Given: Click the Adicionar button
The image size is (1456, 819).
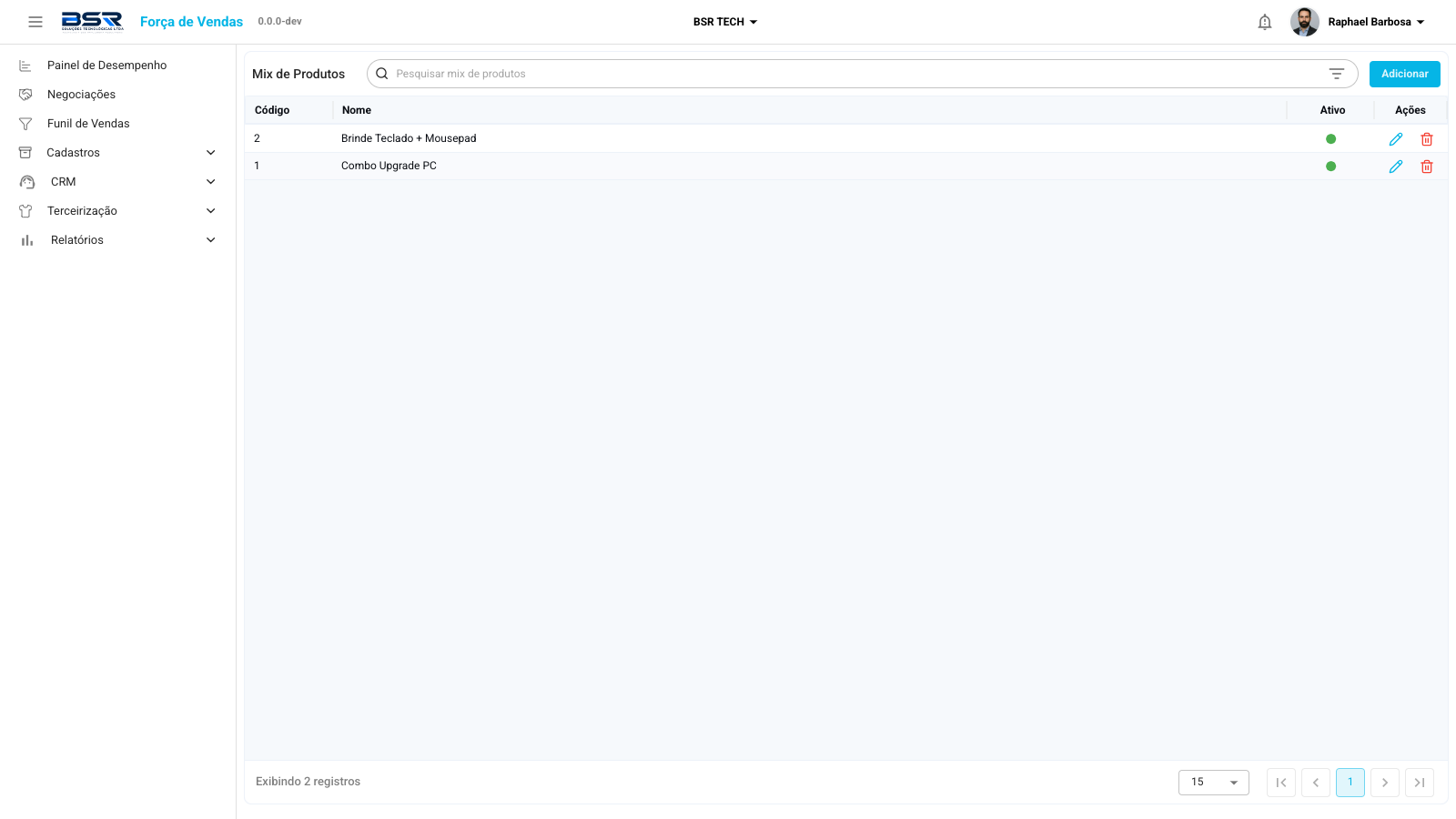Looking at the screenshot, I should coord(1405,74).
